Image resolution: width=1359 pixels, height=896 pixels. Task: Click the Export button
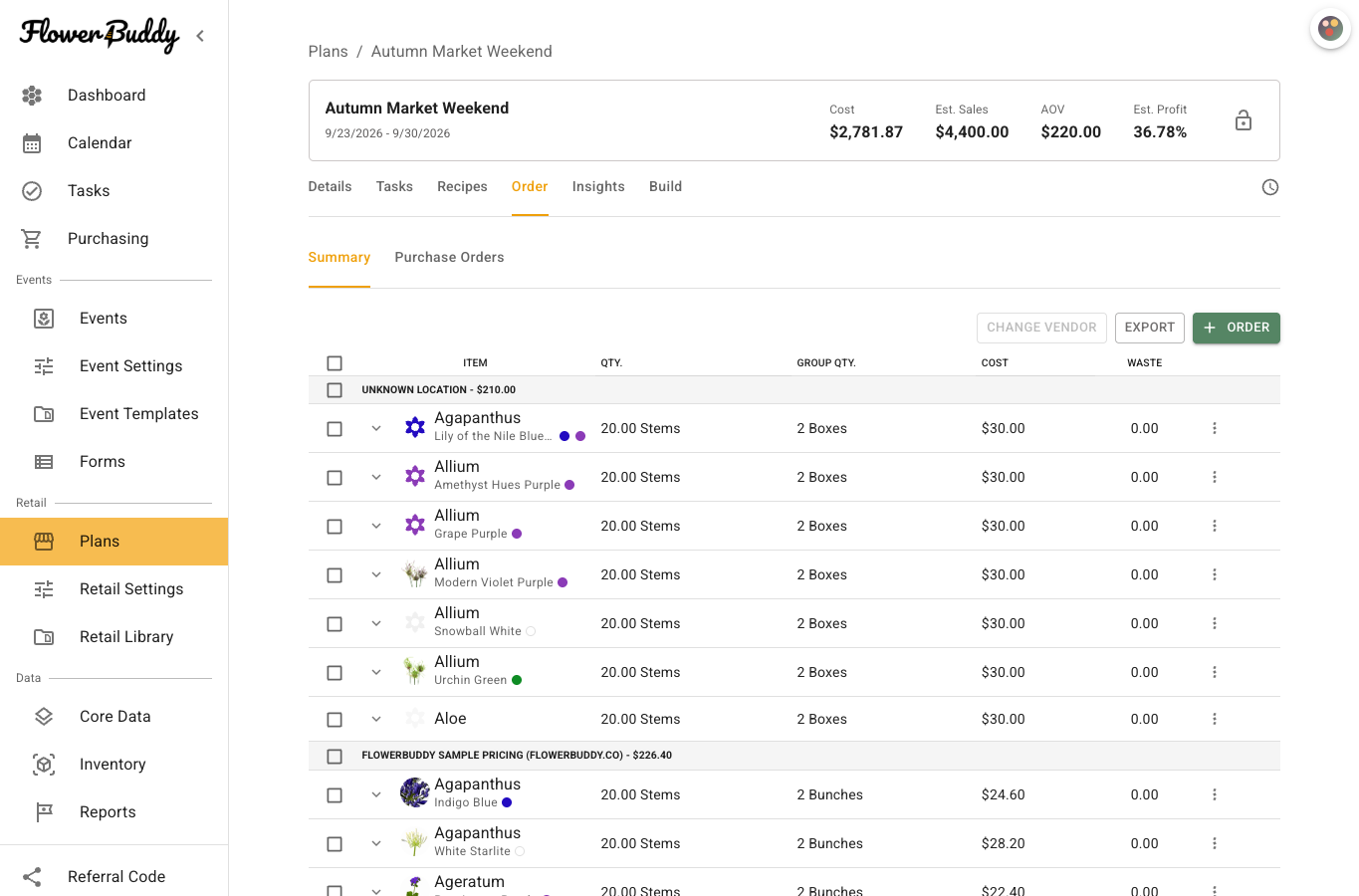[1150, 328]
